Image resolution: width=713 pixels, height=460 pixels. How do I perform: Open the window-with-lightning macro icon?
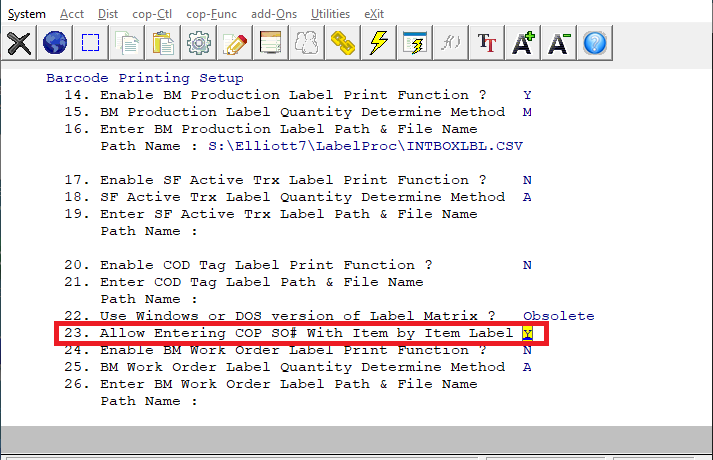click(414, 43)
